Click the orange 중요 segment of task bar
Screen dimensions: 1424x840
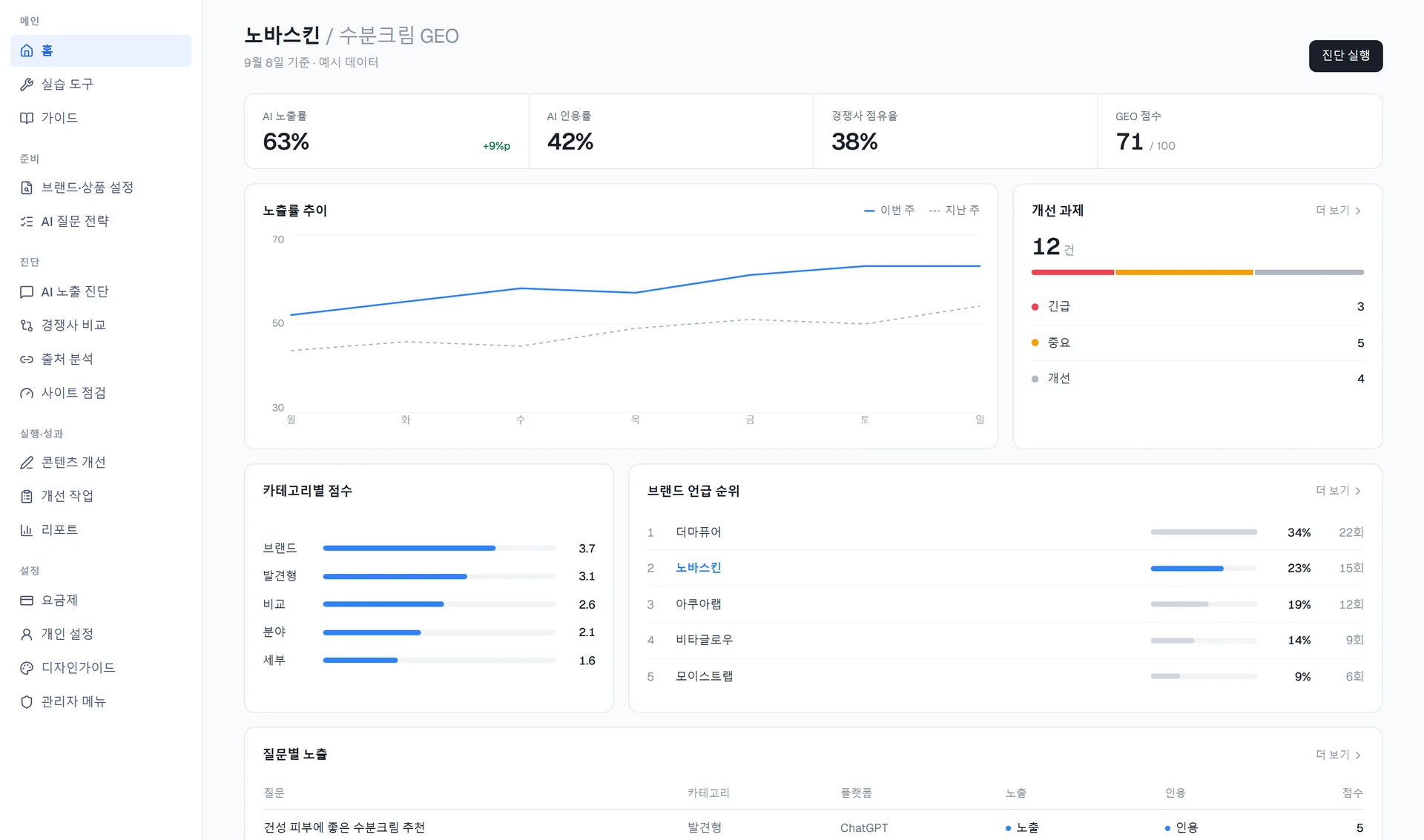(x=1184, y=272)
